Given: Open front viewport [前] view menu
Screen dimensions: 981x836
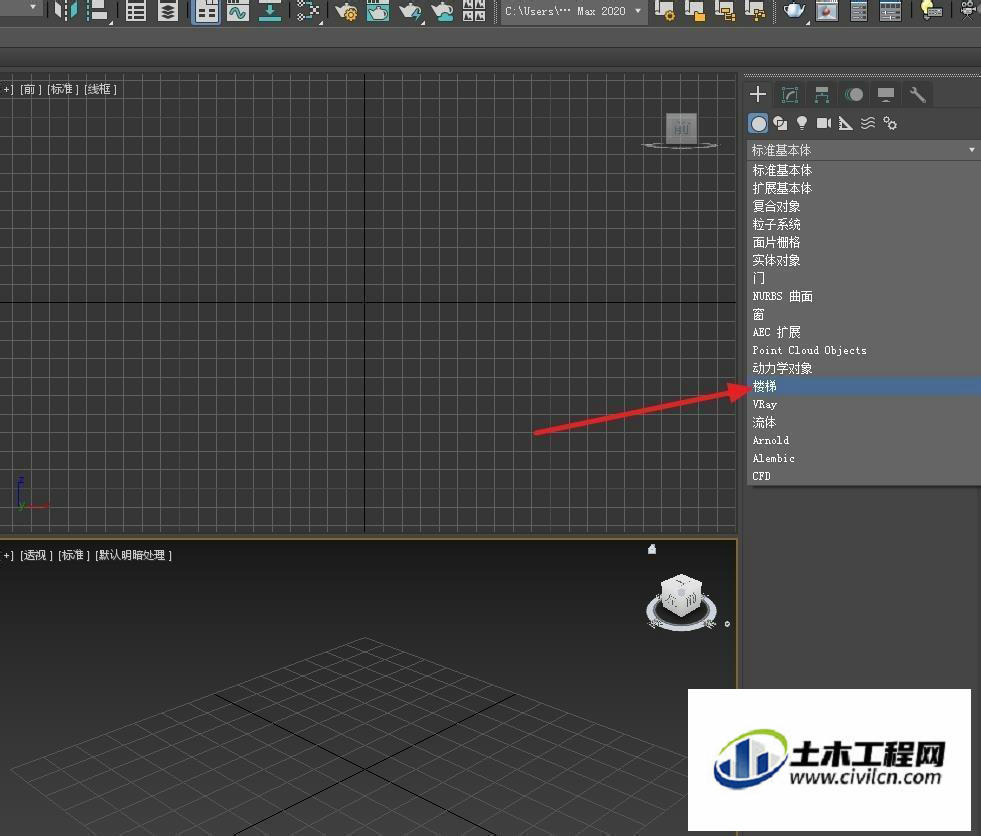Looking at the screenshot, I should click(x=30, y=89).
